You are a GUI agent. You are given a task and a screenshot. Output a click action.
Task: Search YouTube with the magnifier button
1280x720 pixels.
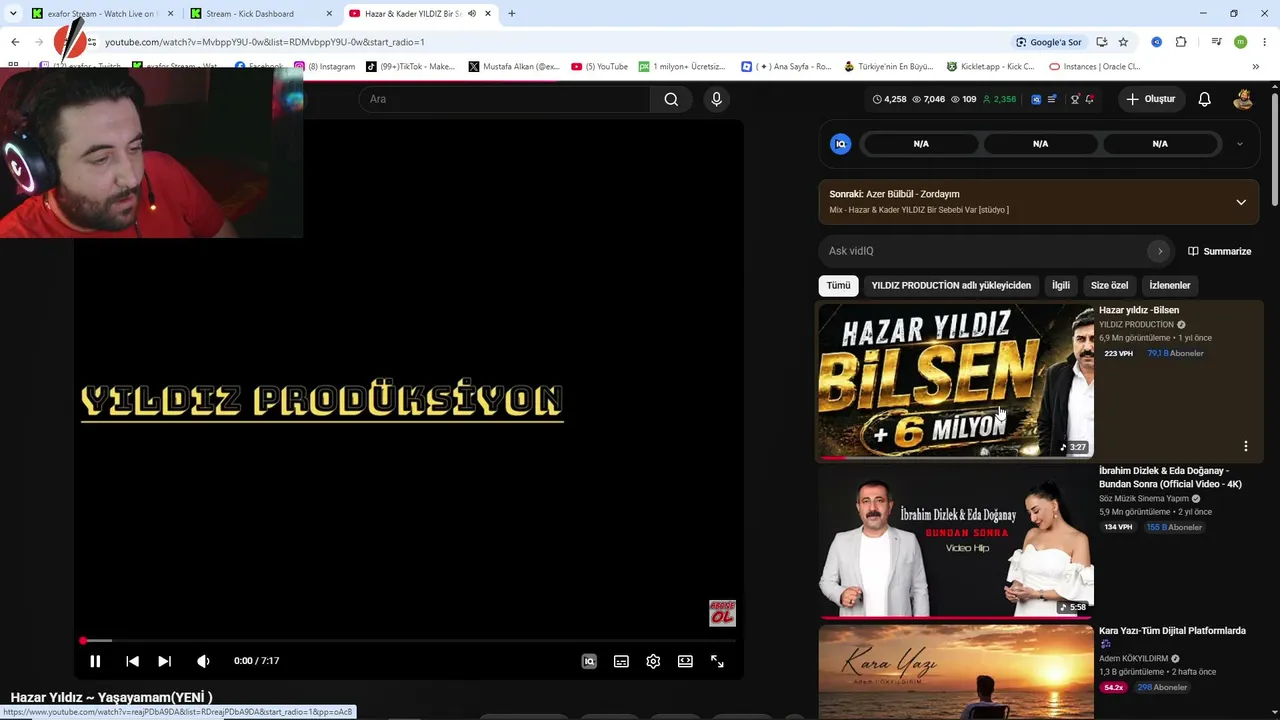pyautogui.click(x=671, y=99)
